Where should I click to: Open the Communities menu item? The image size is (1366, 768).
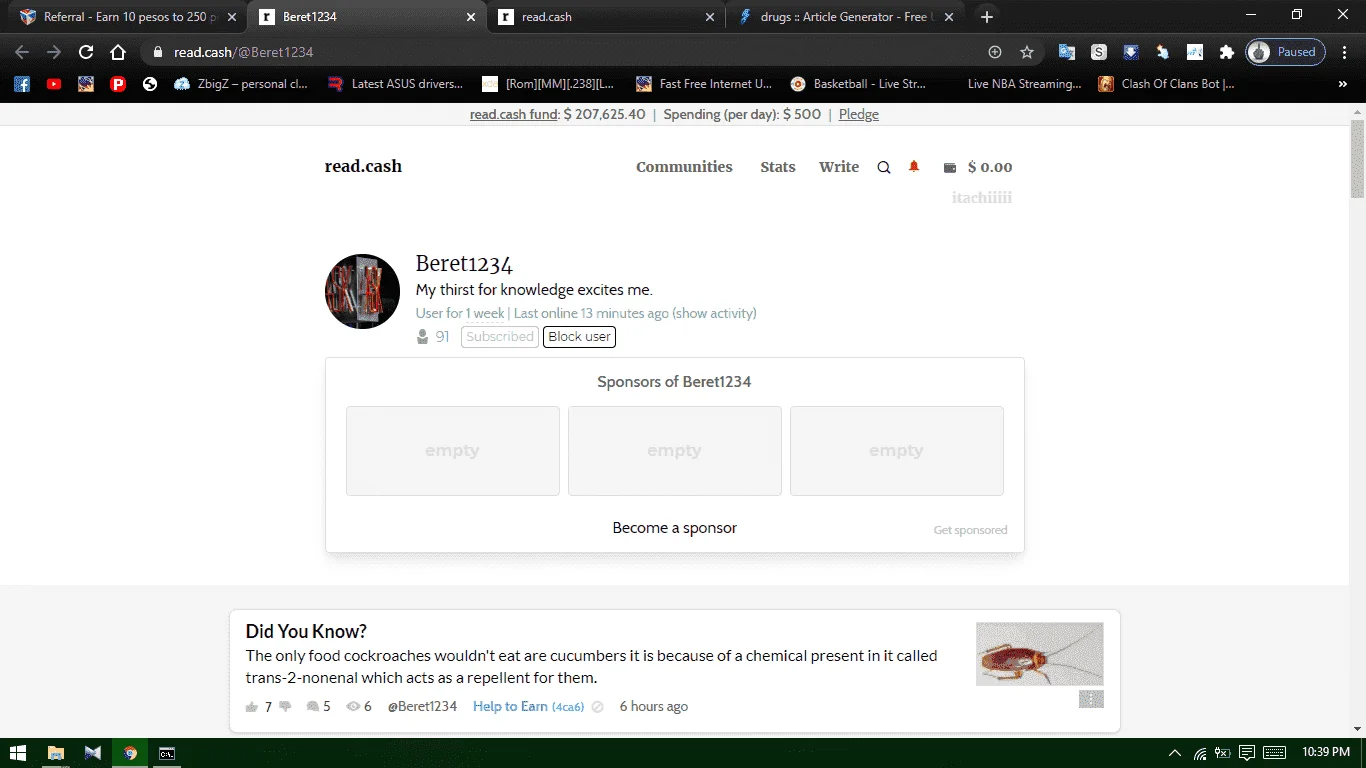pos(684,167)
